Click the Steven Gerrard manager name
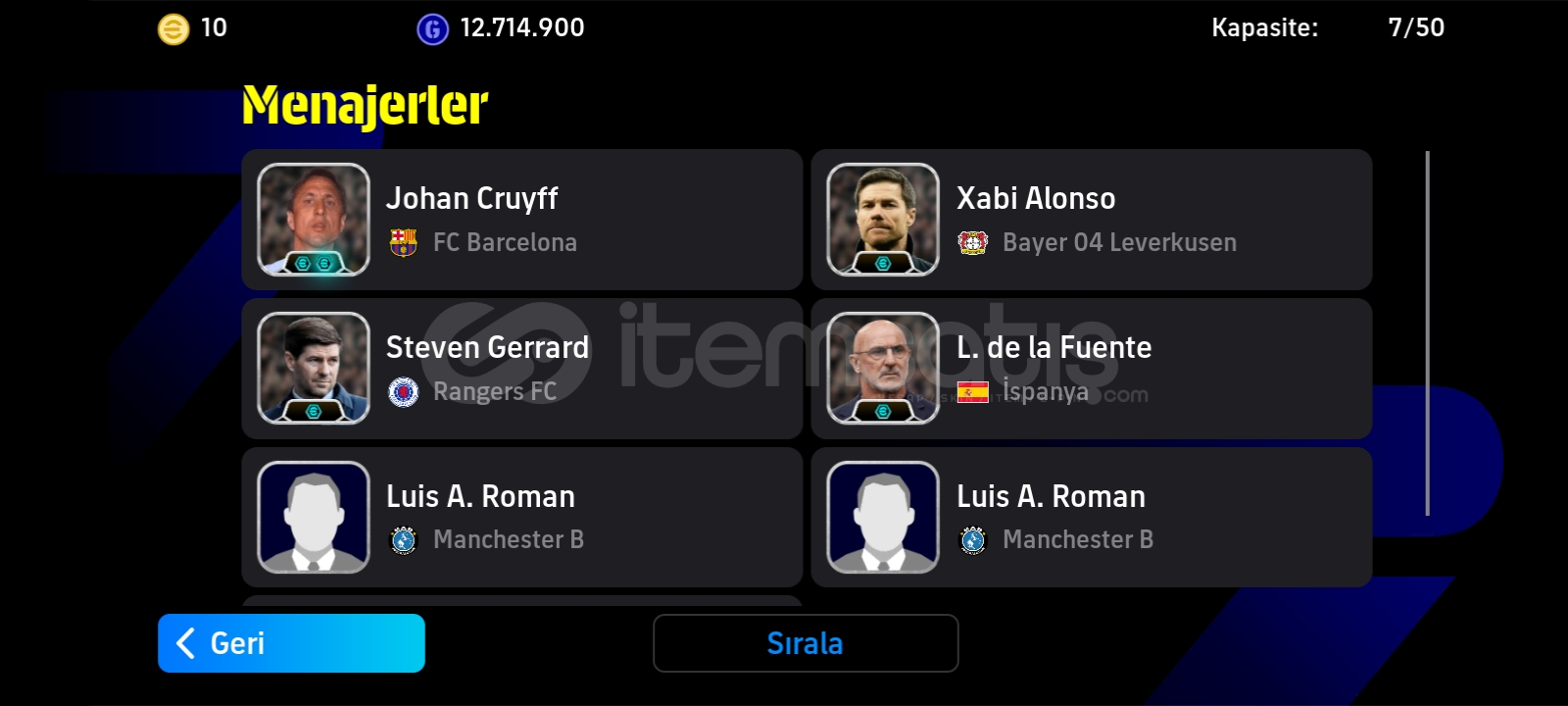 click(487, 347)
